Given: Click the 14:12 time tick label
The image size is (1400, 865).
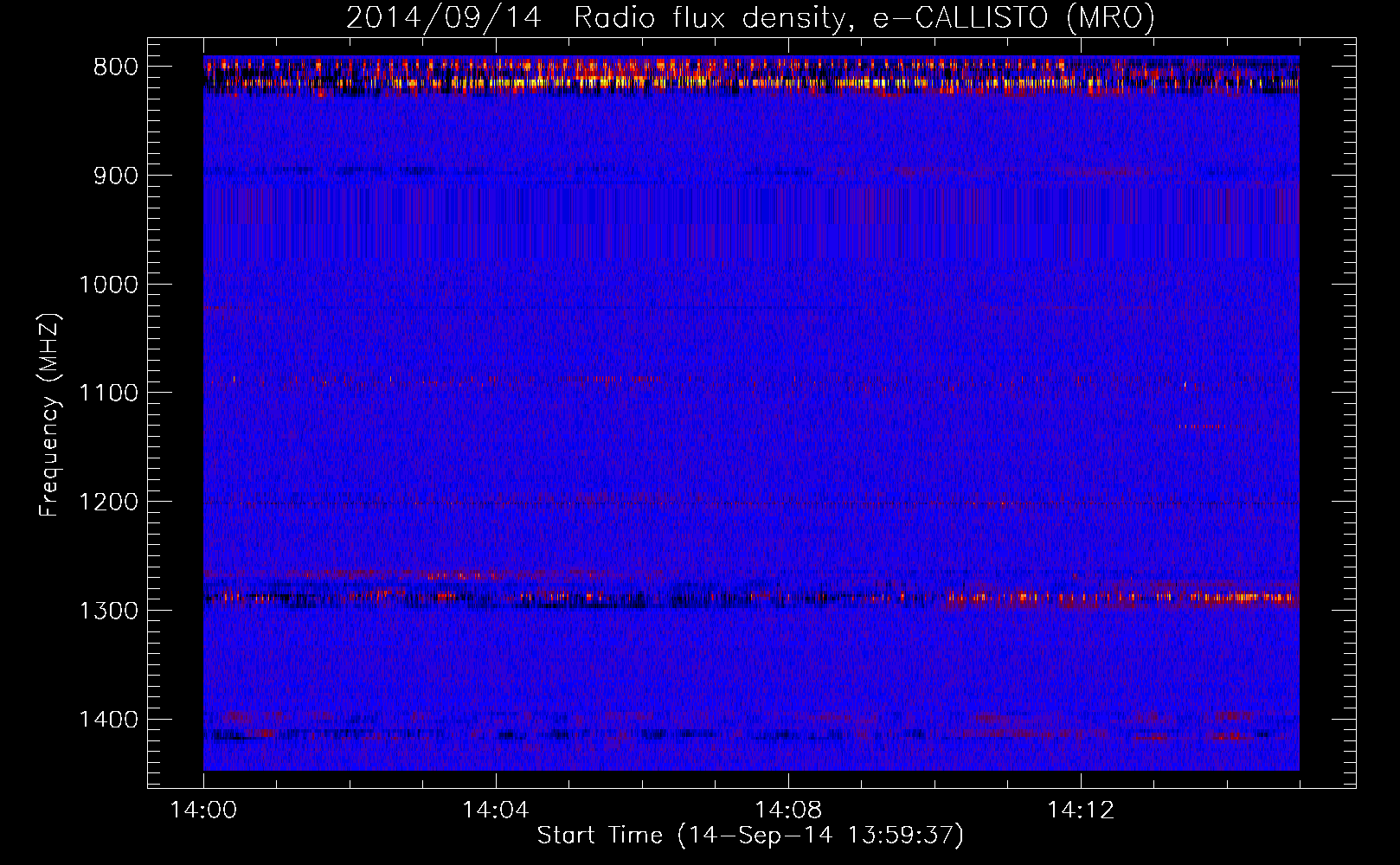Looking at the screenshot, I should pos(1080,810).
